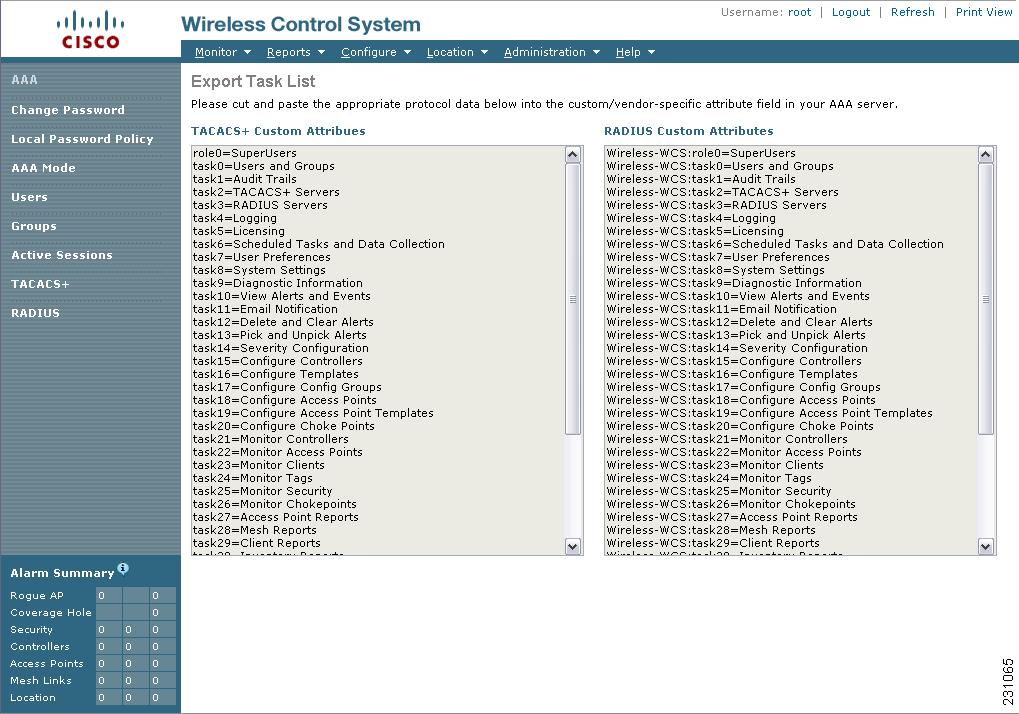Screen dimensions: 1019x714
Task: Click RADIUS list scroll down arrow
Action: (x=985, y=546)
